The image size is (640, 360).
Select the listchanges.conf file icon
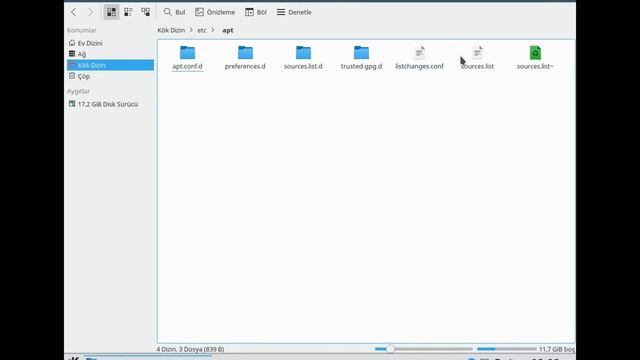(420, 53)
